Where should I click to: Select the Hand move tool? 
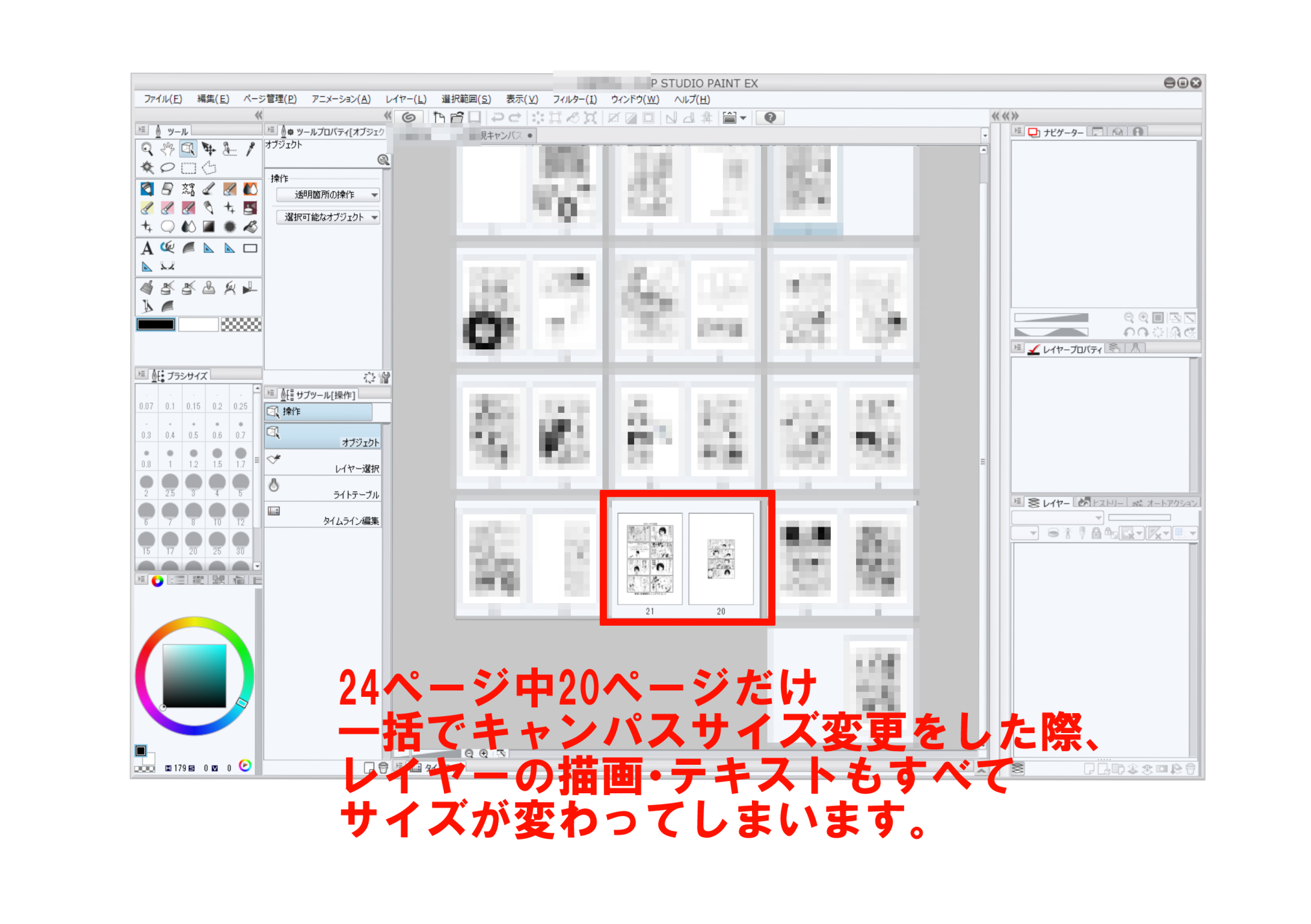pyautogui.click(x=168, y=149)
